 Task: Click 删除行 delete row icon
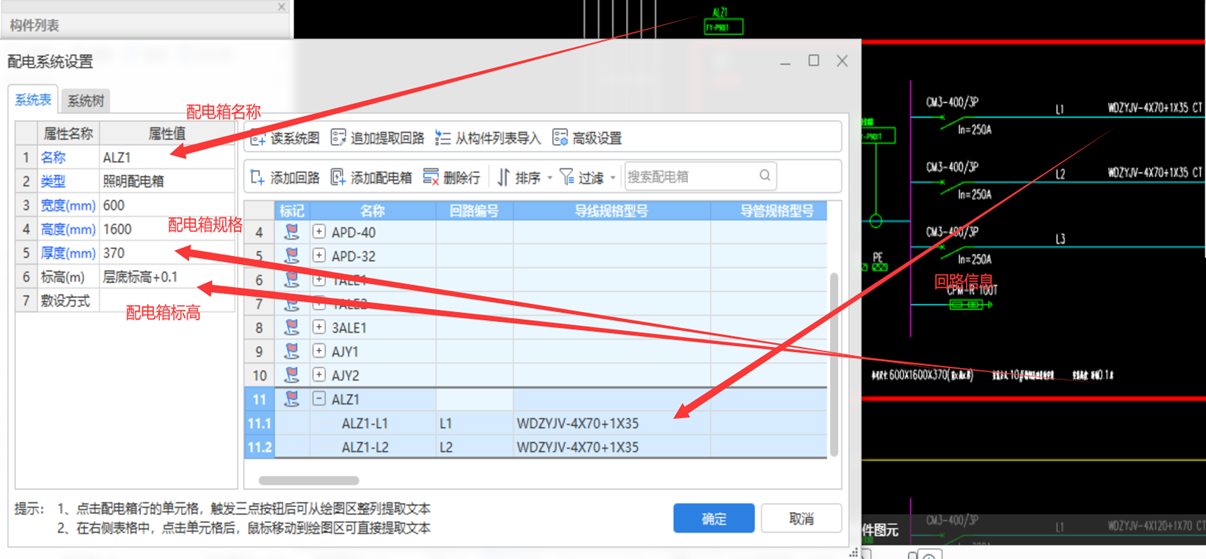pos(431,177)
